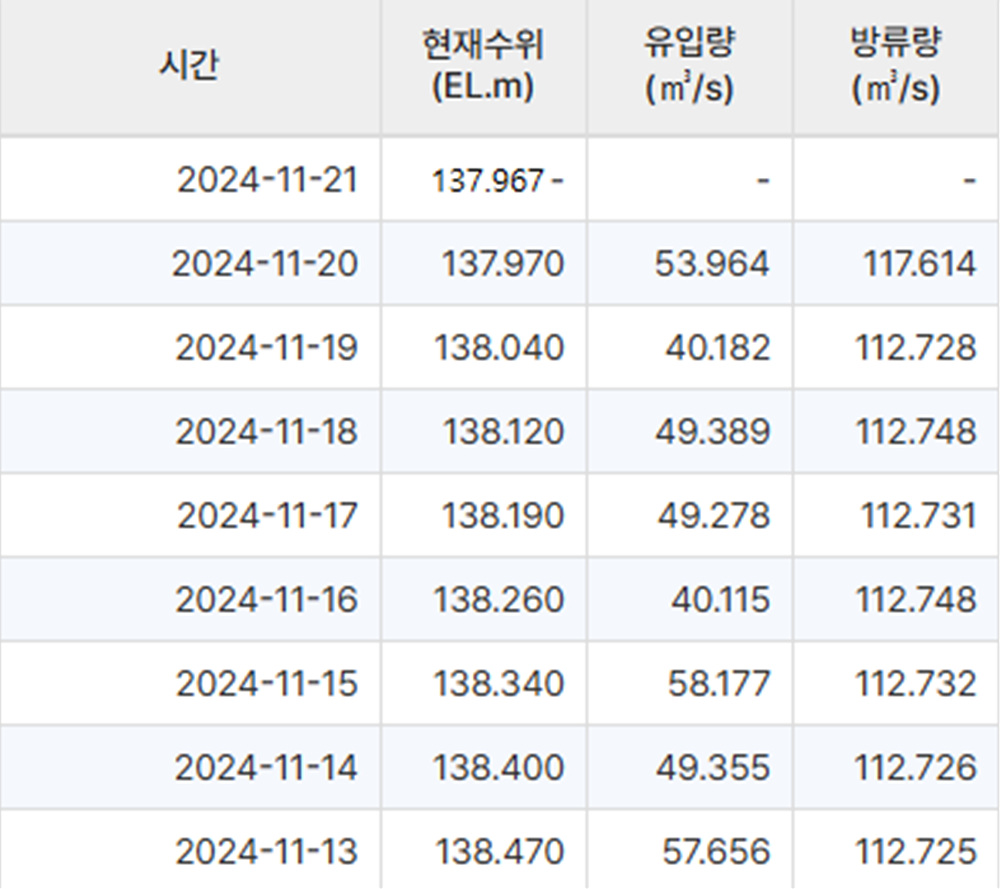Click water level value 138.340
The image size is (1000, 889).
click(499, 684)
